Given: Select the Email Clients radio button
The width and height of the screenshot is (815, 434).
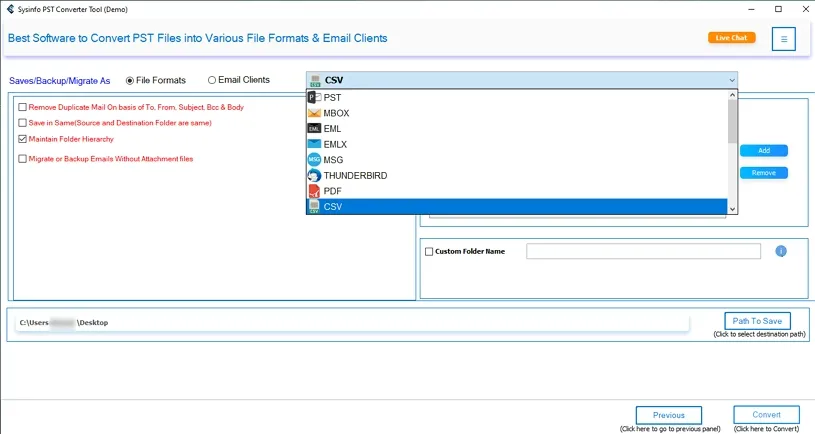Looking at the screenshot, I should point(212,80).
